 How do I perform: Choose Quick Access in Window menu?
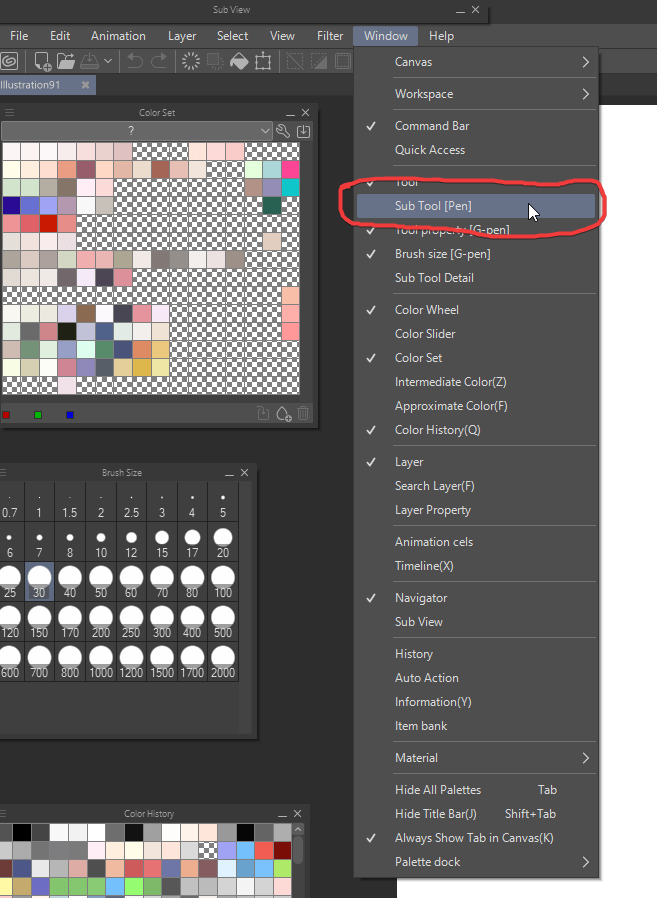pyautogui.click(x=476, y=150)
